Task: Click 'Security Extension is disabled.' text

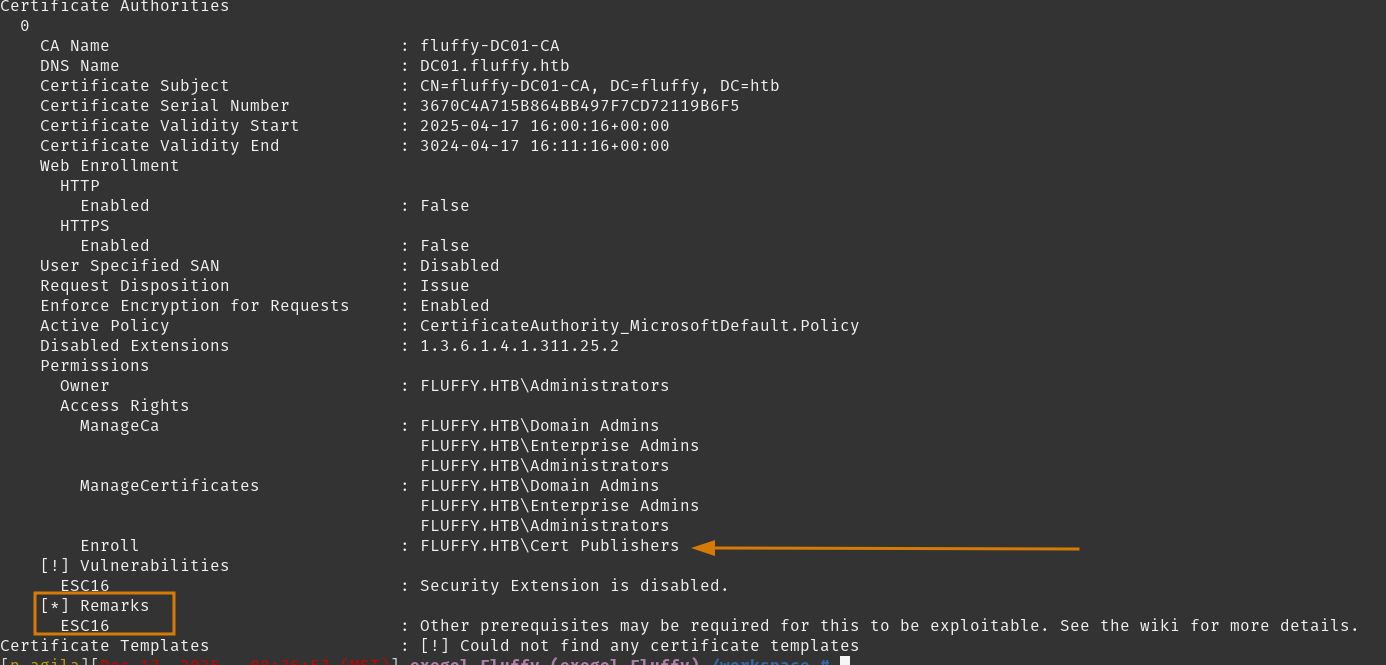Action: point(574,586)
